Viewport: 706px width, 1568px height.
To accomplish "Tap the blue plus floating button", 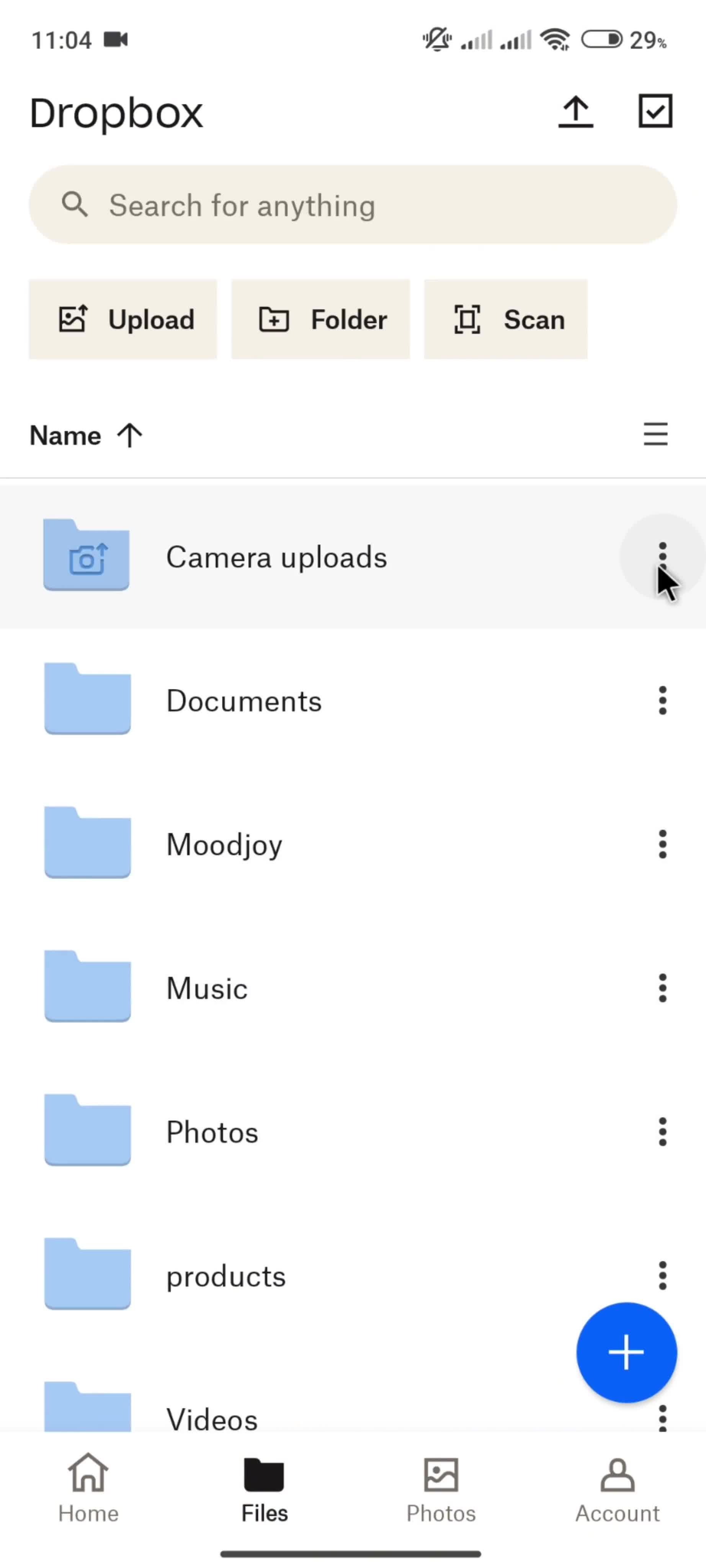I will pos(626,1352).
